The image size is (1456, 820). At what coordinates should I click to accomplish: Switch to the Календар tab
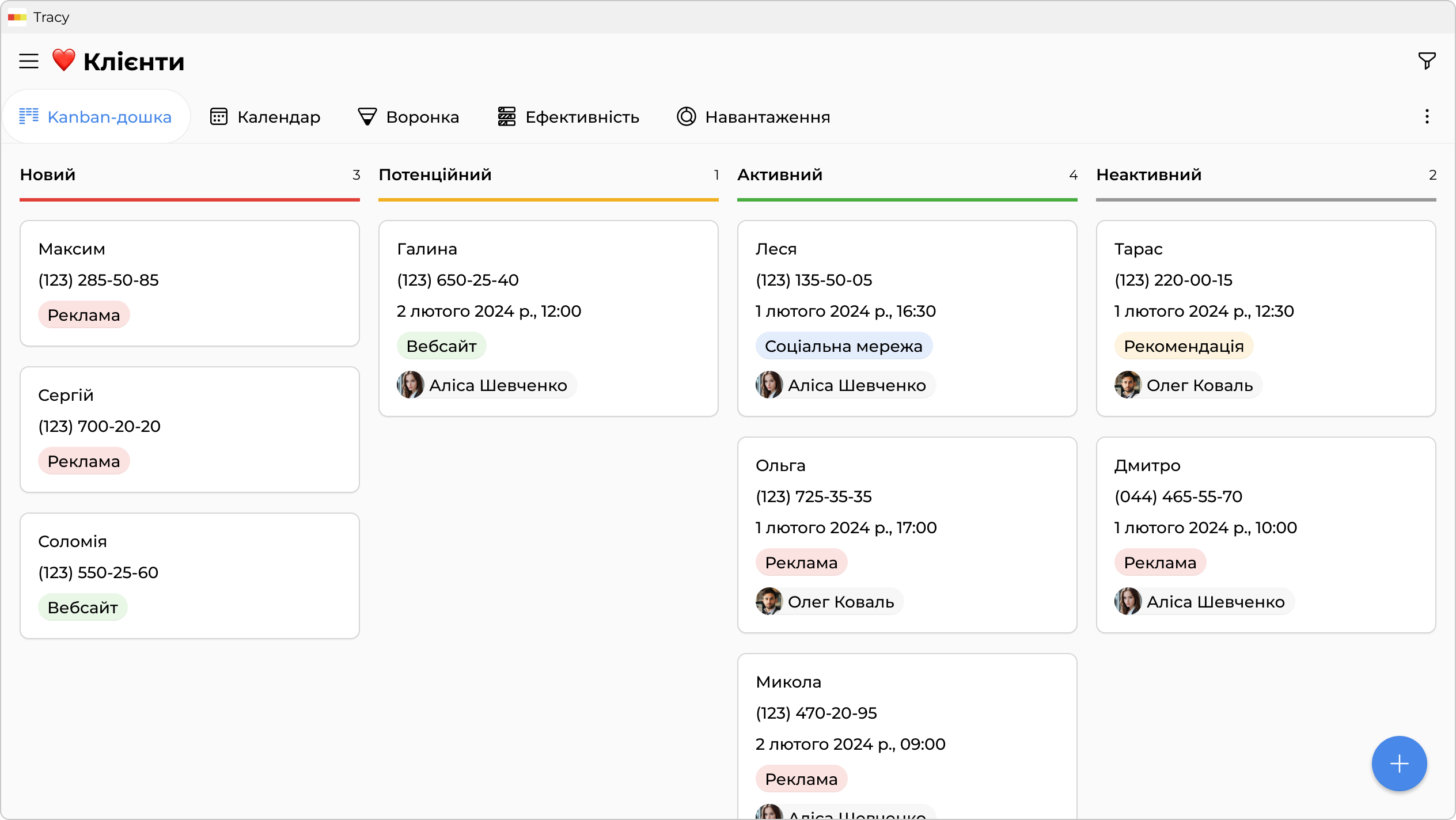265,117
